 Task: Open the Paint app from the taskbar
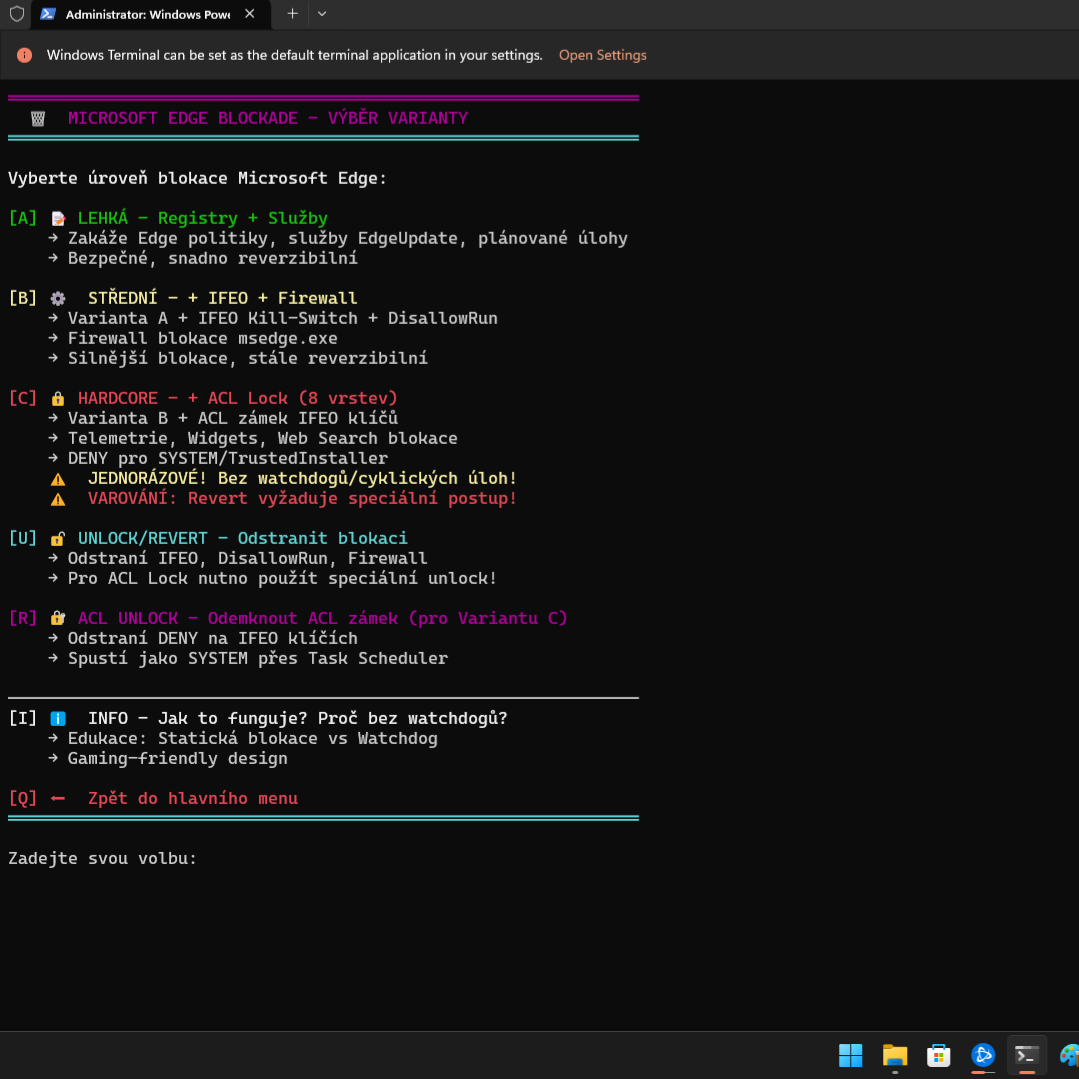(1068, 1055)
